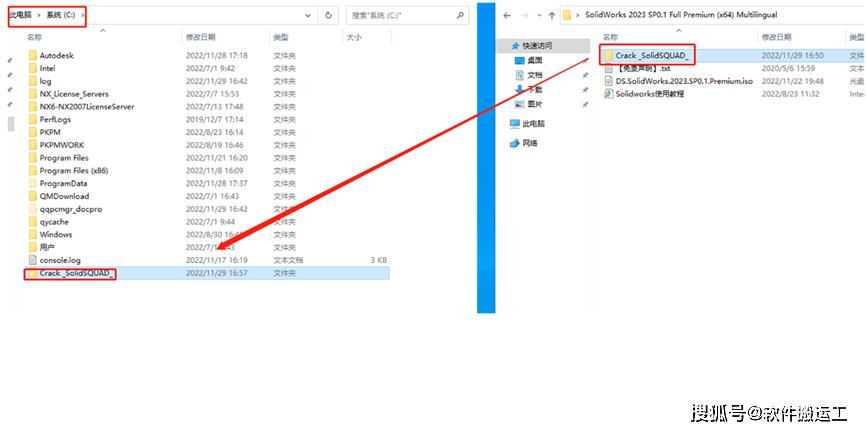
Task: Open the Autodesk folder icon
Action: point(33,55)
